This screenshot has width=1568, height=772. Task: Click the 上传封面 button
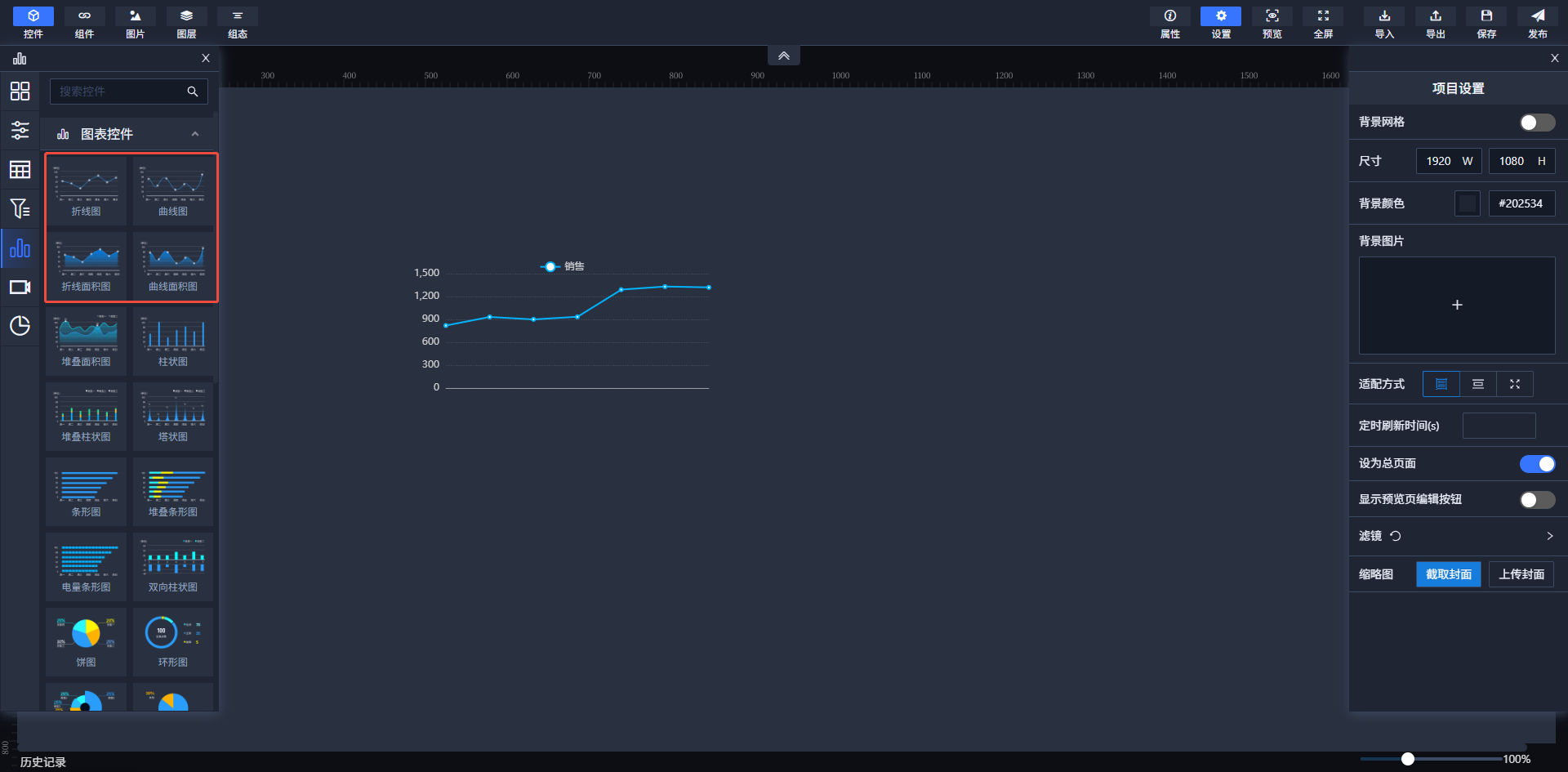(x=1521, y=574)
